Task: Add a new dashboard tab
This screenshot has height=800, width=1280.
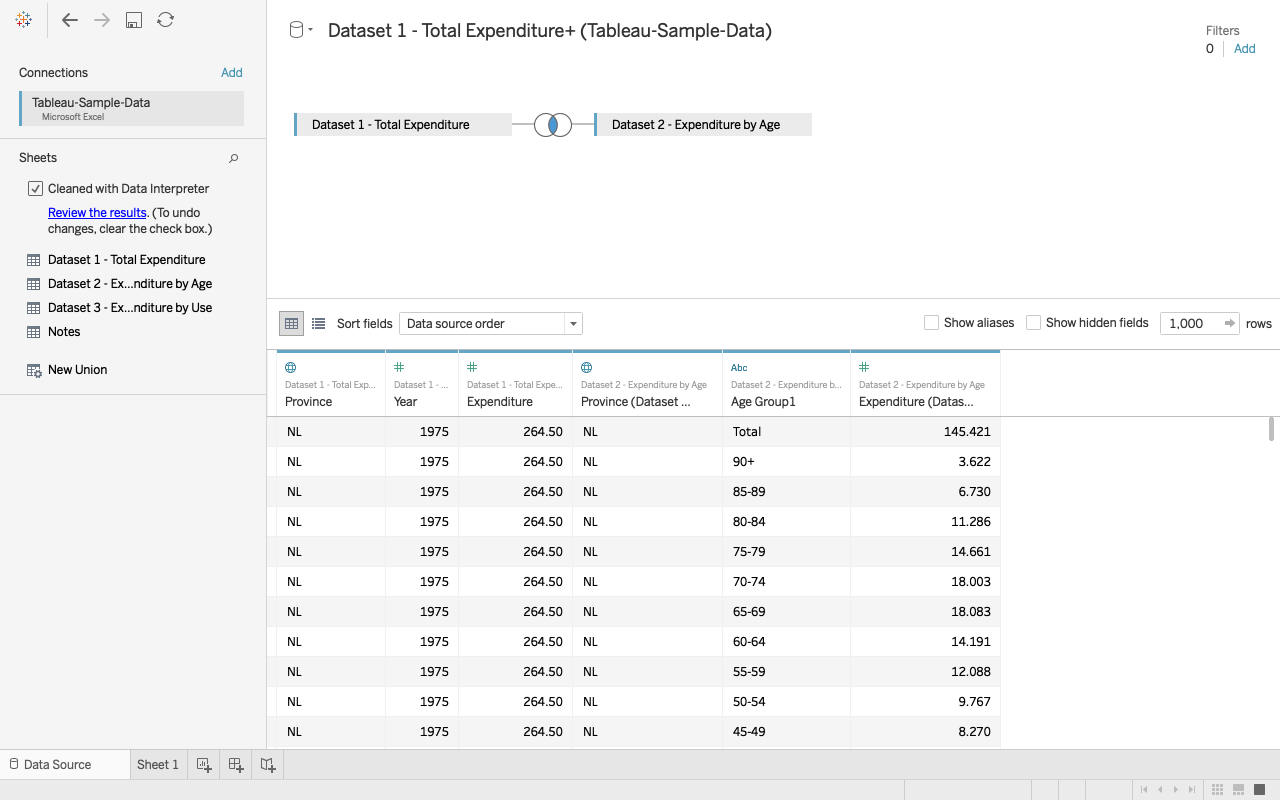Action: pyautogui.click(x=236, y=764)
